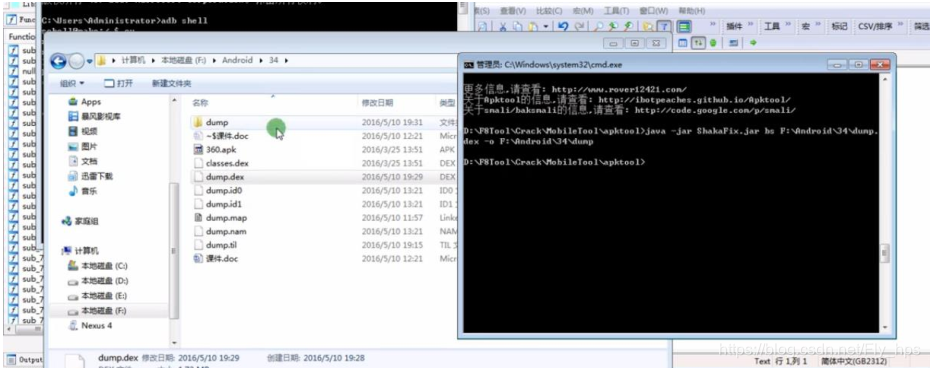Image resolution: width=930 pixels, height=368 pixels.
Task: Open the 比较(C) menu
Action: (549, 11)
